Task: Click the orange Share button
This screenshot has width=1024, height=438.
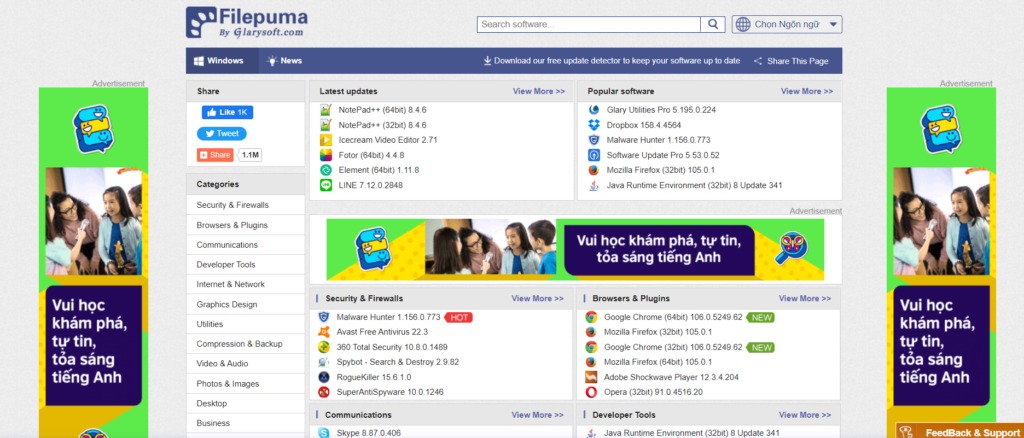Action: point(216,155)
